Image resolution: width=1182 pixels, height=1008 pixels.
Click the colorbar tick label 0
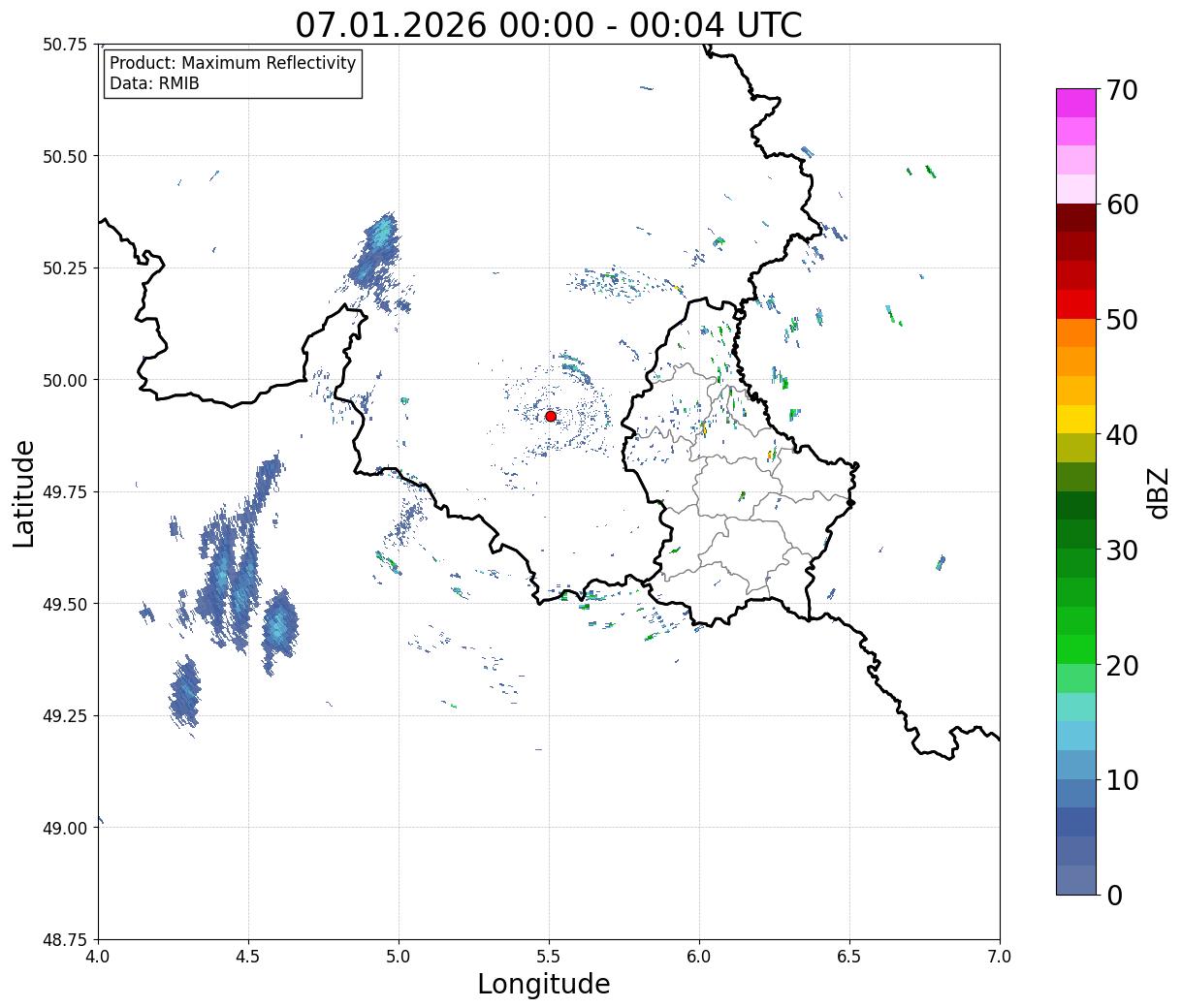1114,896
